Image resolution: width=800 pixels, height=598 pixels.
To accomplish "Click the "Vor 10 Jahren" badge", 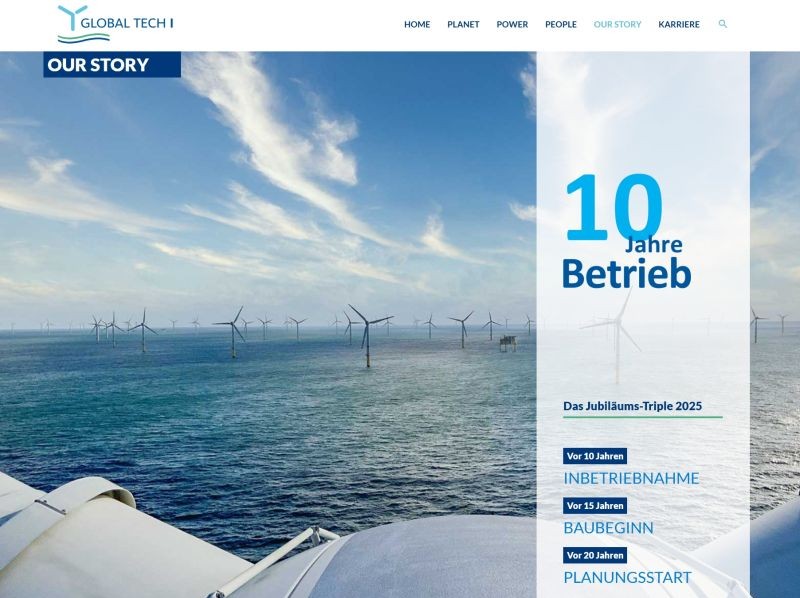I will pos(595,456).
